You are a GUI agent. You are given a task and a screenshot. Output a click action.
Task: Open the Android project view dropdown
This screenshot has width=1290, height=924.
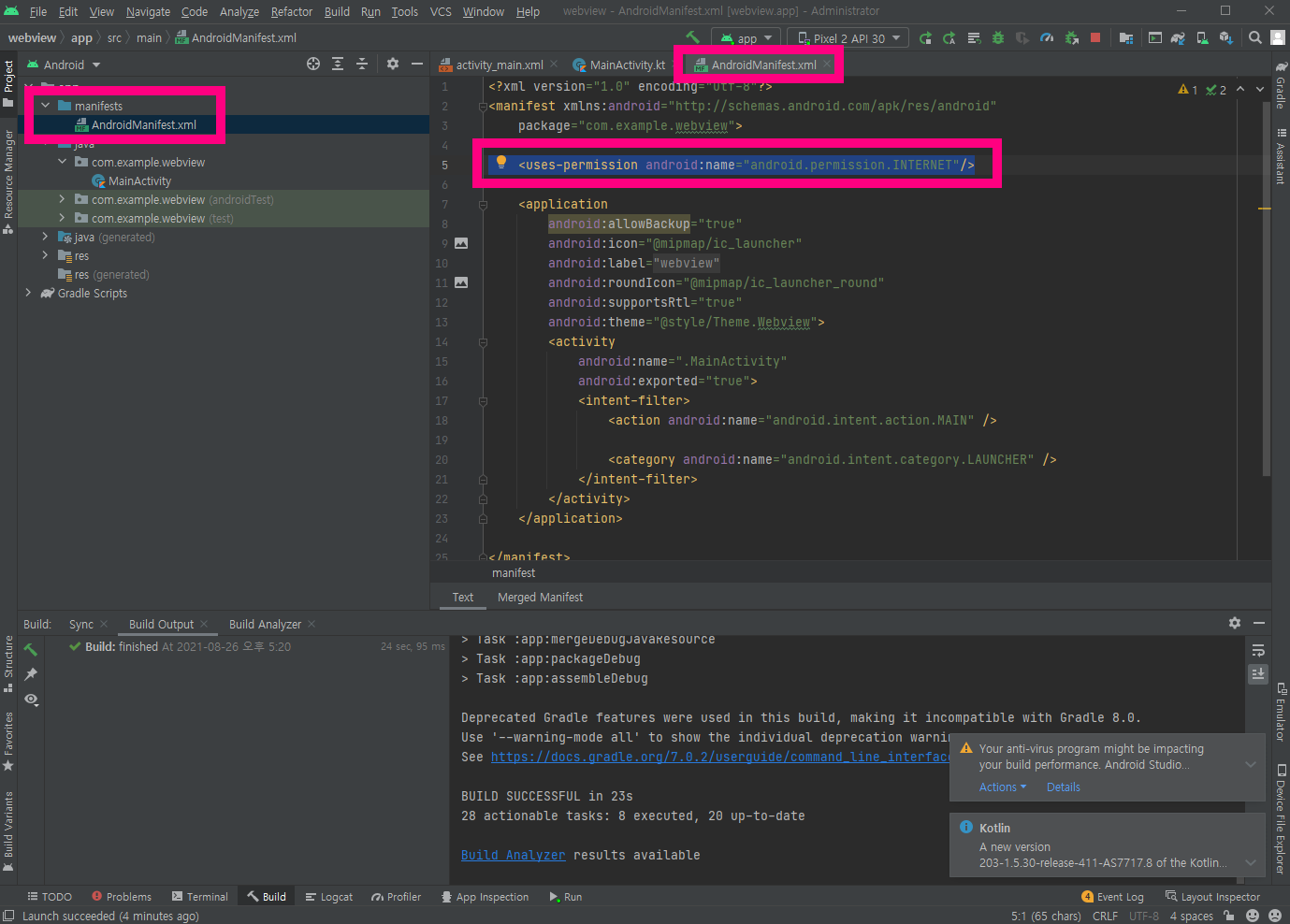pyautogui.click(x=64, y=65)
